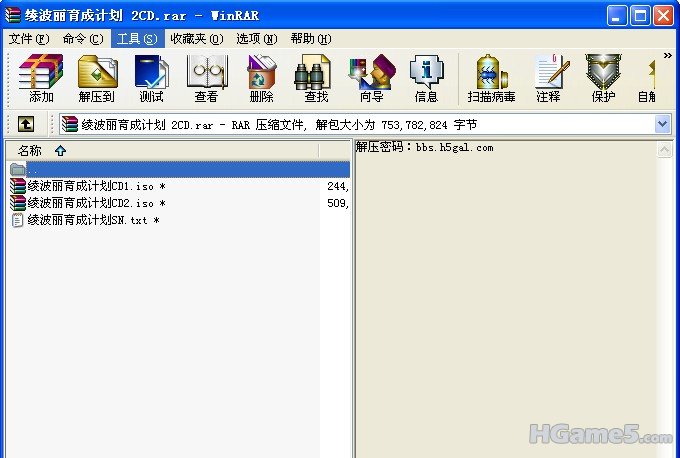The width and height of the screenshot is (680, 458).
Task: Go up one folder level button
Action: [26, 124]
